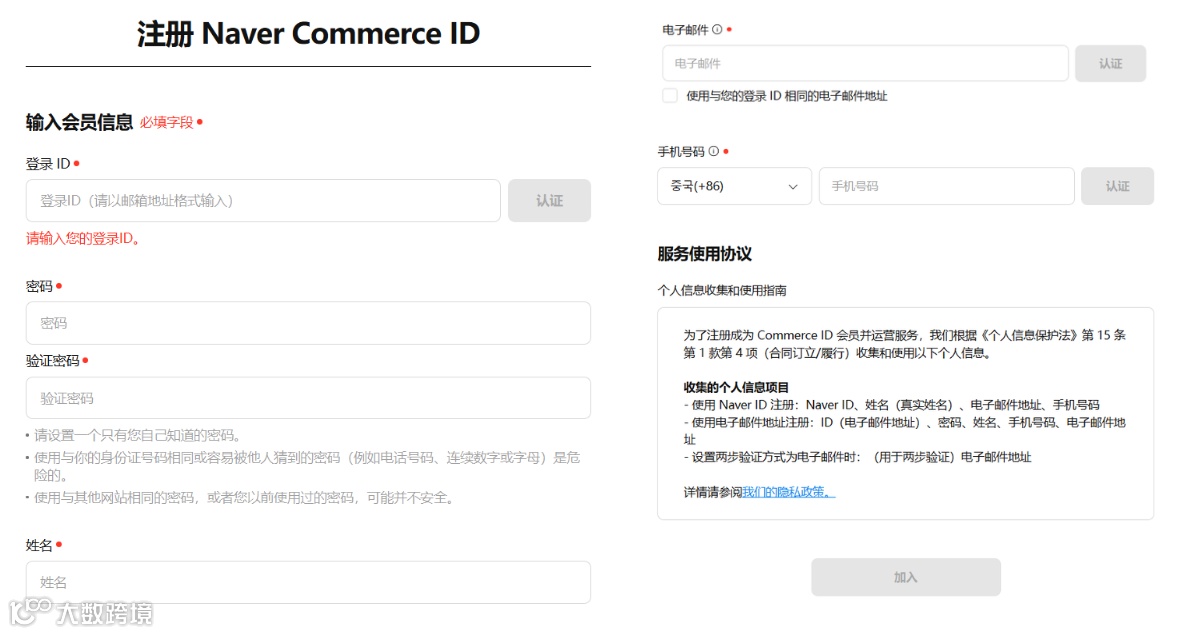Focus the 电子邮件 email input field
This screenshot has width=1179, height=634.
[865, 63]
